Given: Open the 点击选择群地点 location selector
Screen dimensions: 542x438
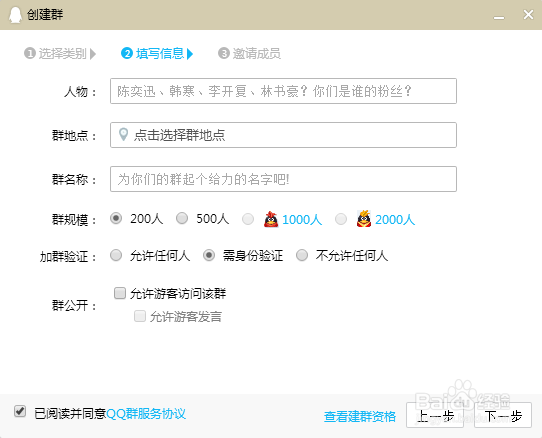Looking at the screenshot, I should pyautogui.click(x=283, y=135).
